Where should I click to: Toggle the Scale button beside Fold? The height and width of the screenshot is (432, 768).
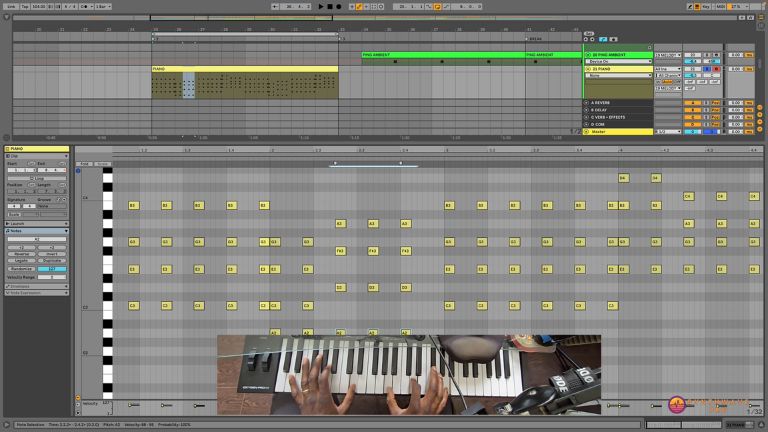[102, 164]
